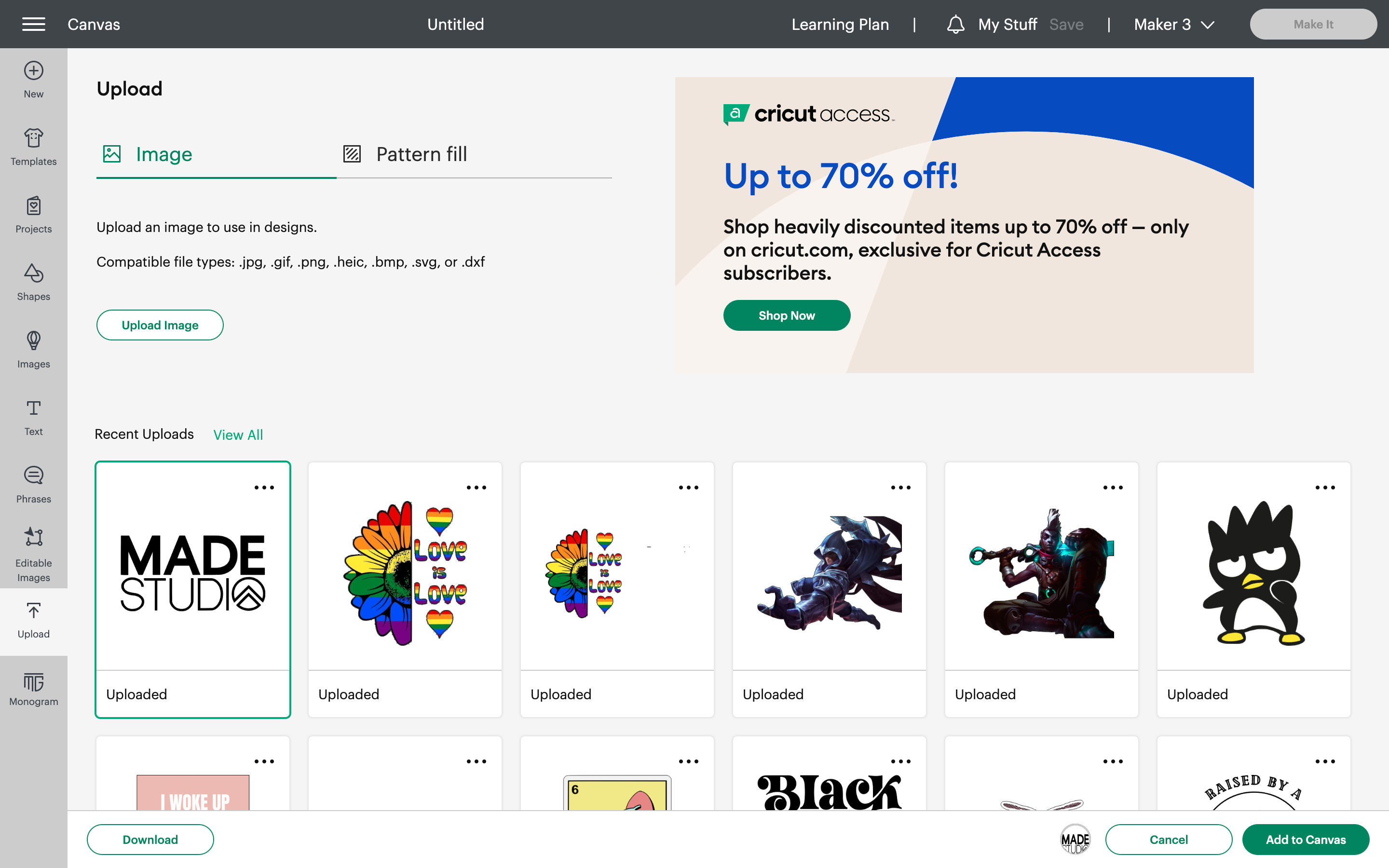
Task: Switch to the Pattern fill tab
Action: pos(405,154)
